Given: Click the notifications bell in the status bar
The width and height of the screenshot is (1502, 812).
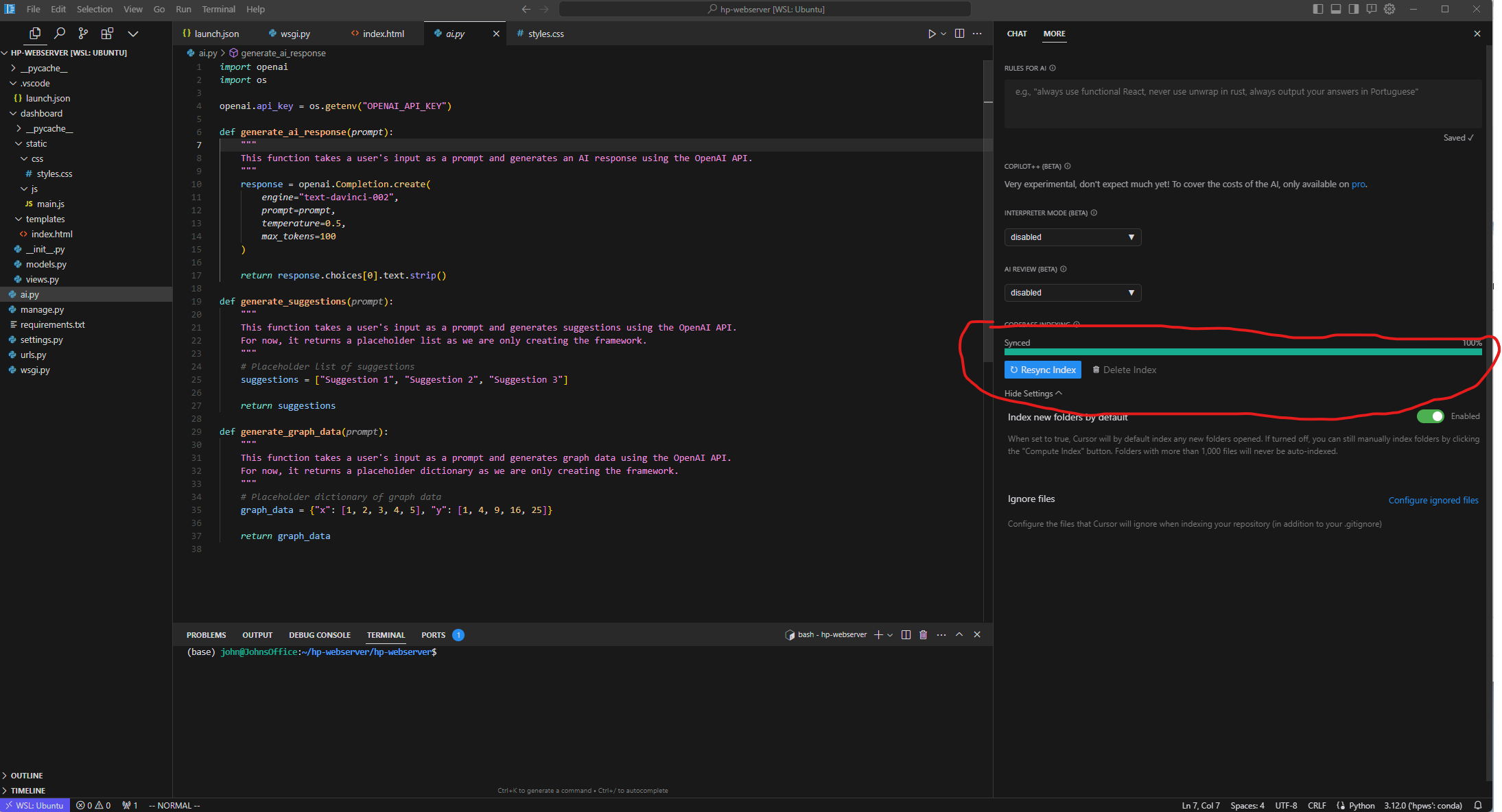Looking at the screenshot, I should tap(1478, 805).
